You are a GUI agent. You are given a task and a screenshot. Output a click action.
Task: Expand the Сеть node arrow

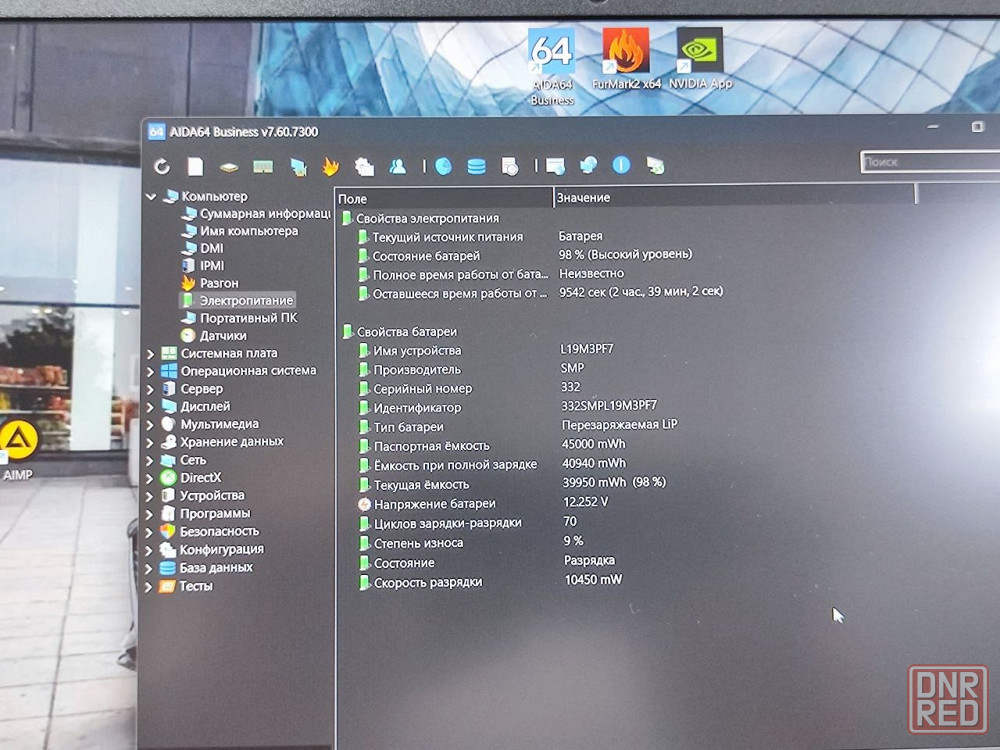tap(150, 460)
